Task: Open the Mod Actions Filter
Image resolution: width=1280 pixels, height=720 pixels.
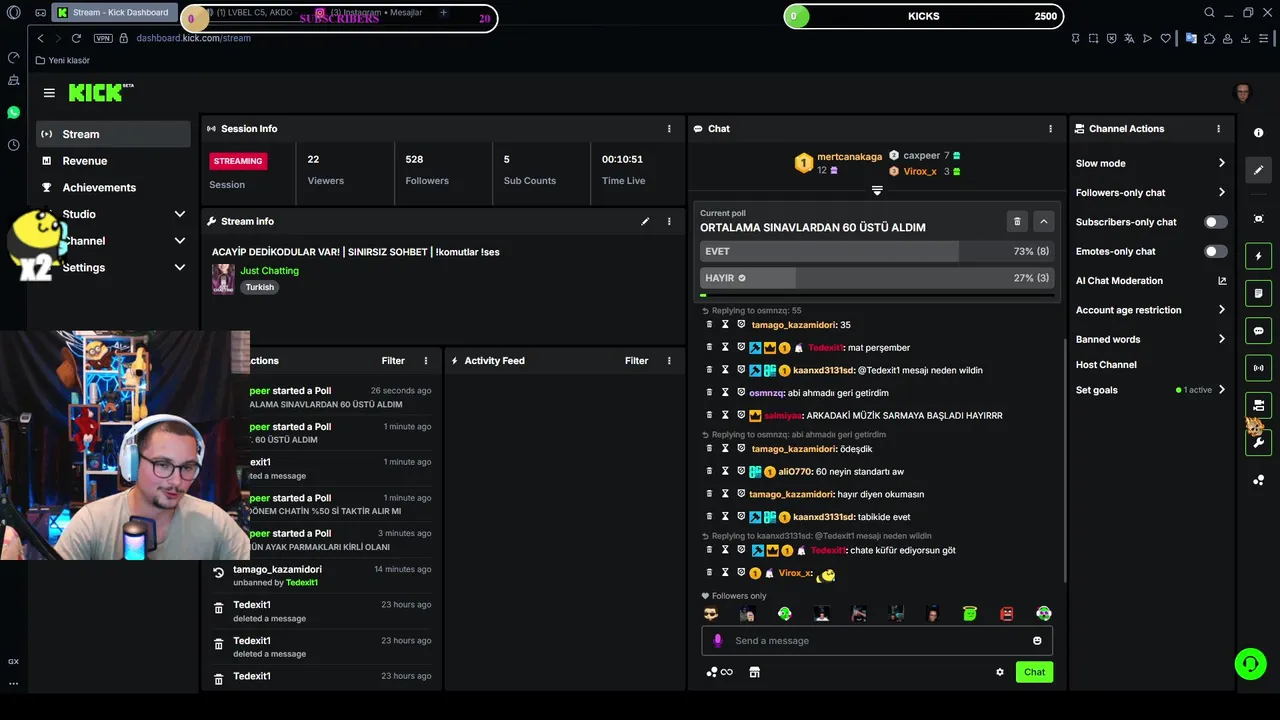Action: (393, 361)
